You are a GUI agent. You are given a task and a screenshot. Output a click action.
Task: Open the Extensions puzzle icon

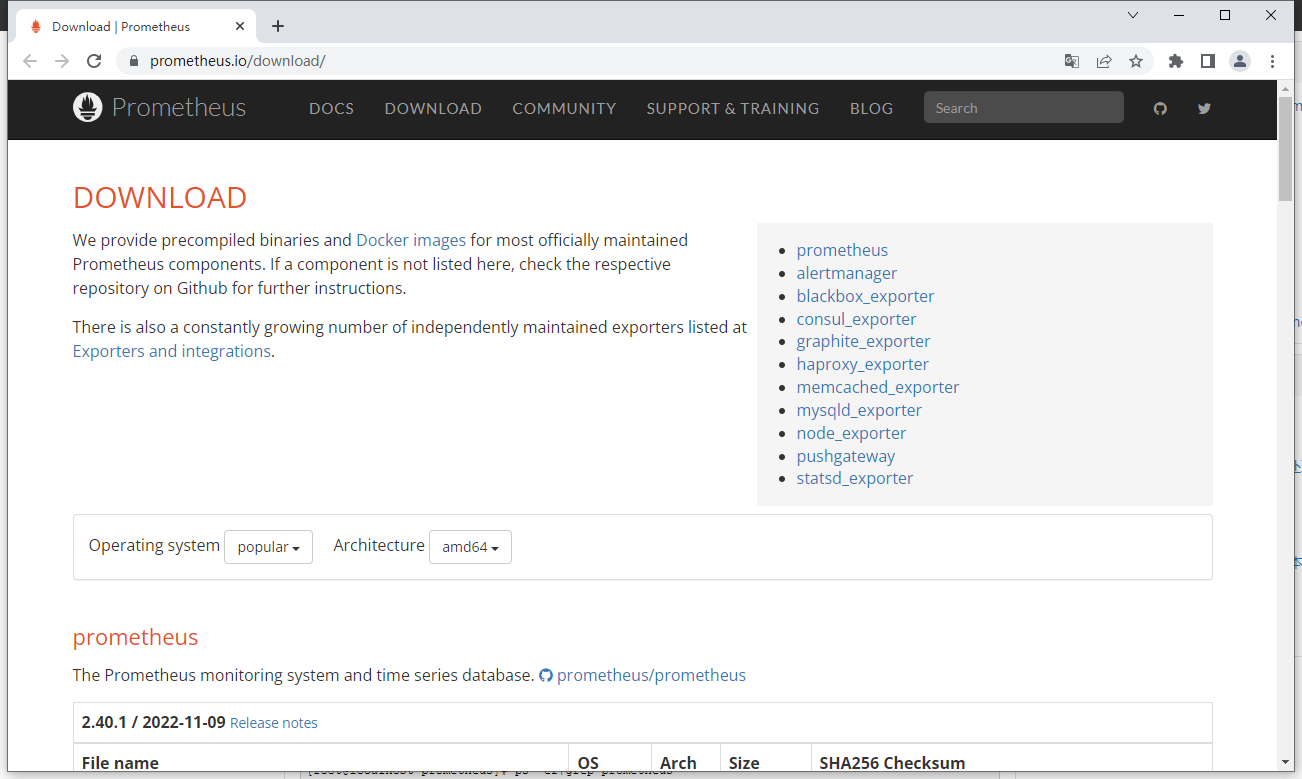1176,61
